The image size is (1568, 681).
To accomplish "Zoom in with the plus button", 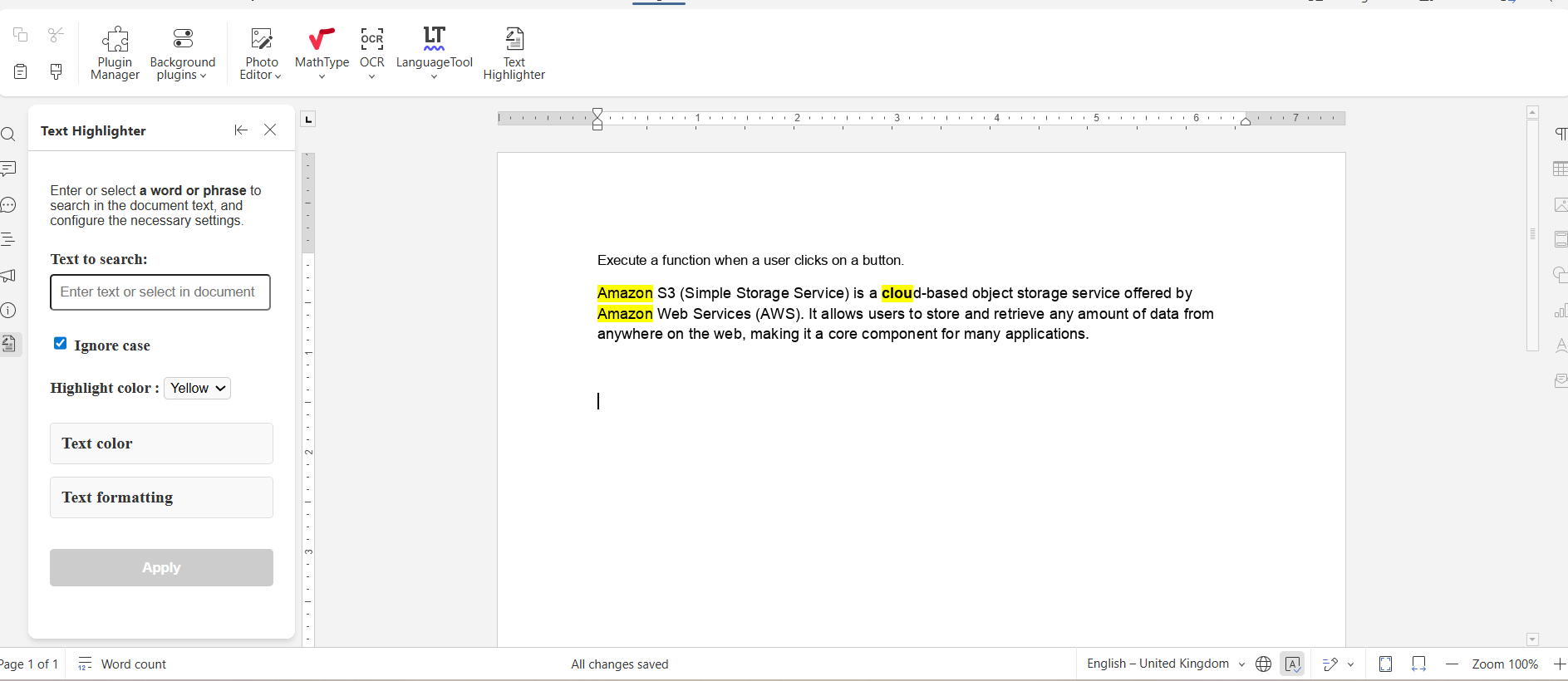I will click(1560, 664).
